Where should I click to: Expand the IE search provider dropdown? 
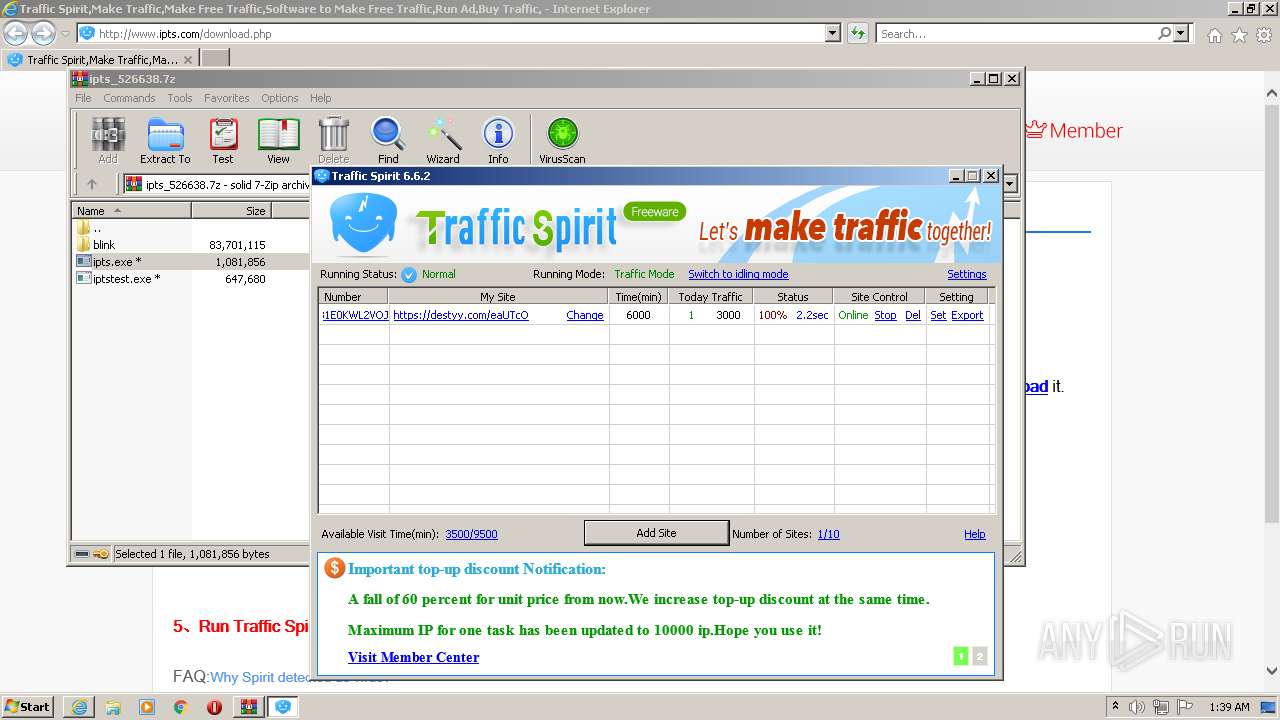click(x=1182, y=33)
